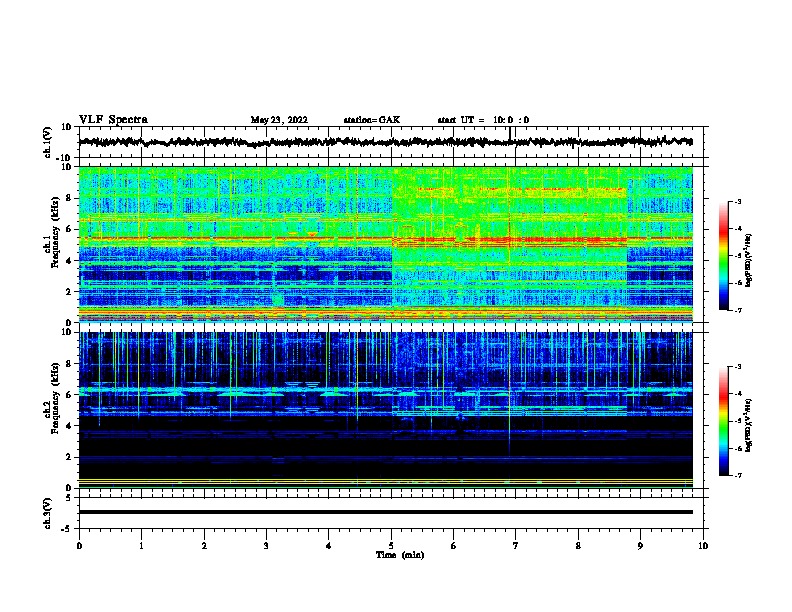Click the ch.3 flat voltage trace
The height and width of the screenshot is (612, 792).
tap(385, 512)
